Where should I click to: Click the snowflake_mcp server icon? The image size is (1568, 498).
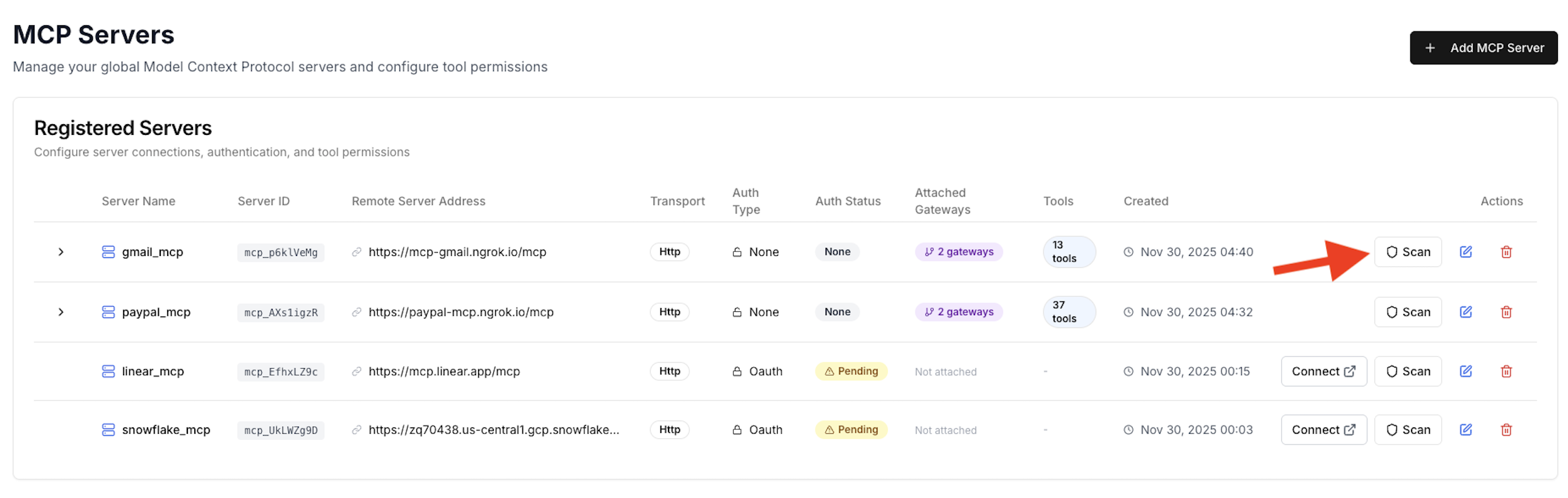(108, 430)
